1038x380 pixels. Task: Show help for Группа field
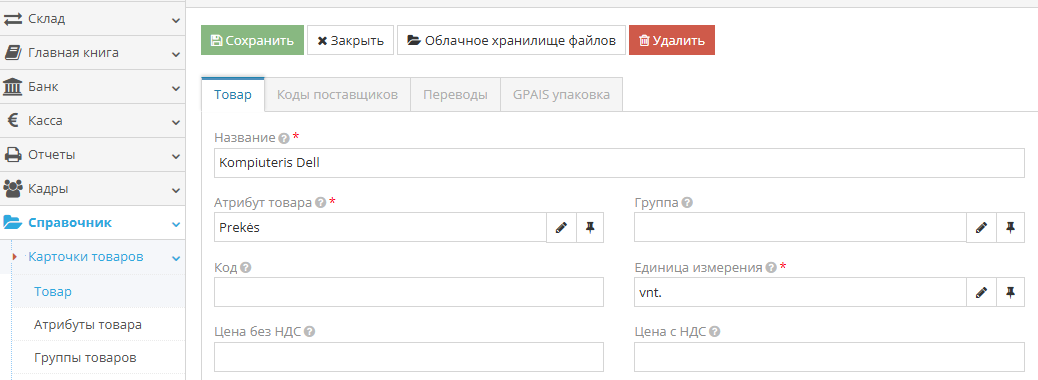click(687, 203)
